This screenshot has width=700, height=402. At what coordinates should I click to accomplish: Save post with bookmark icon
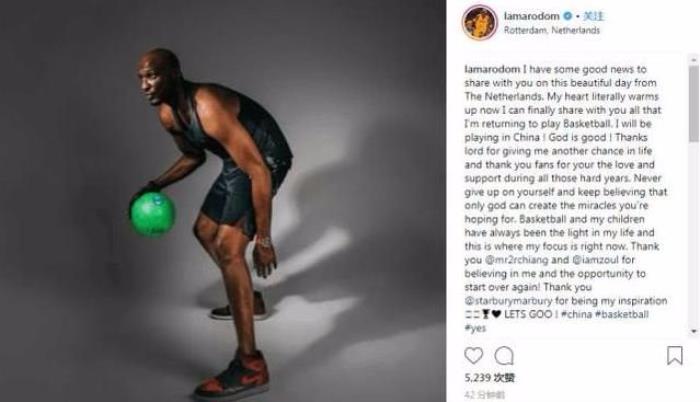[x=675, y=356]
